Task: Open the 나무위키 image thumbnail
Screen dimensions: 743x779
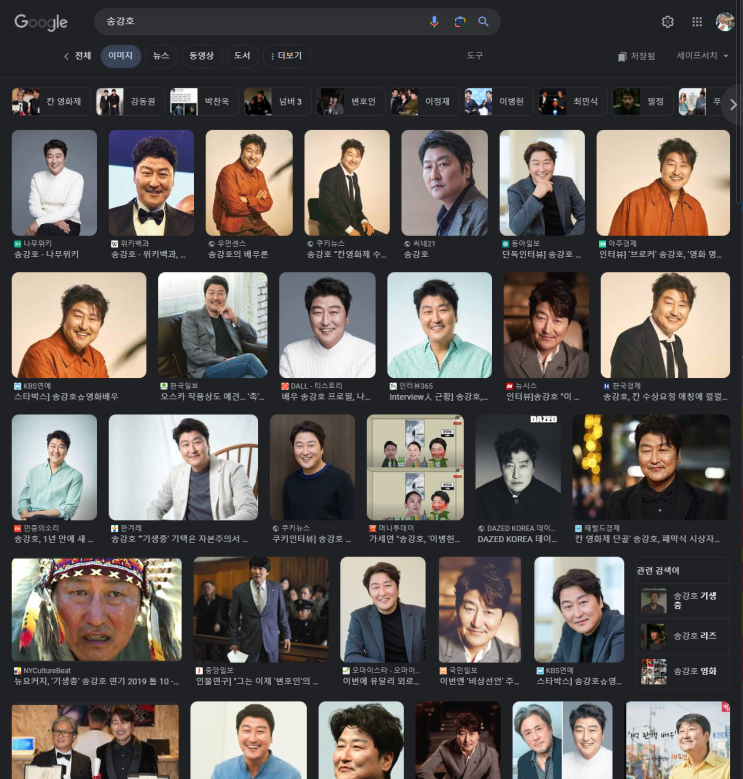Action: tap(54, 183)
